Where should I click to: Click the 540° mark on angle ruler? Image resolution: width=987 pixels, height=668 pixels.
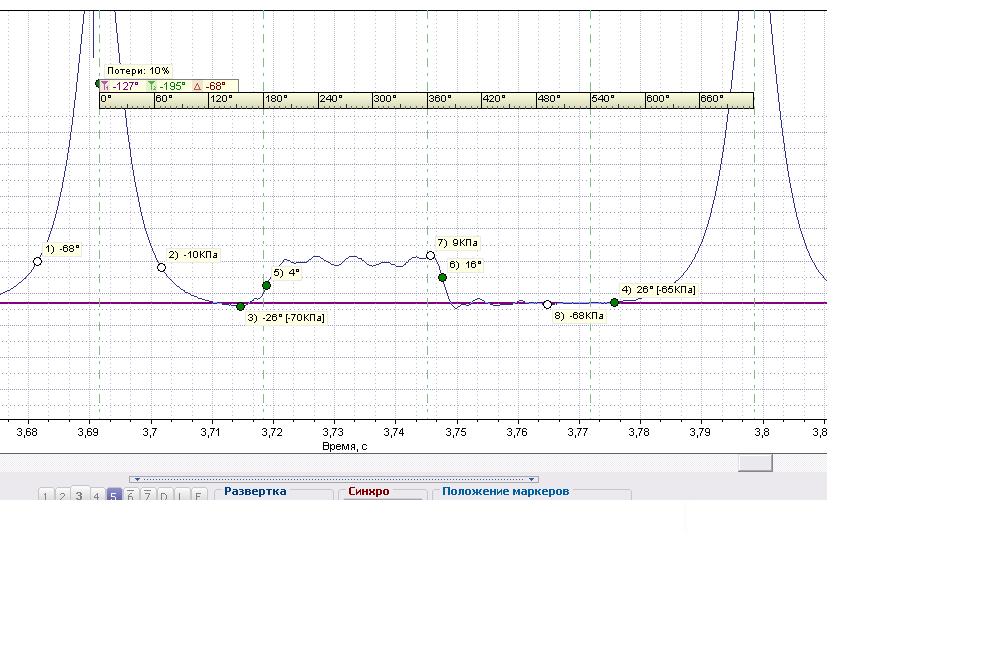point(603,99)
